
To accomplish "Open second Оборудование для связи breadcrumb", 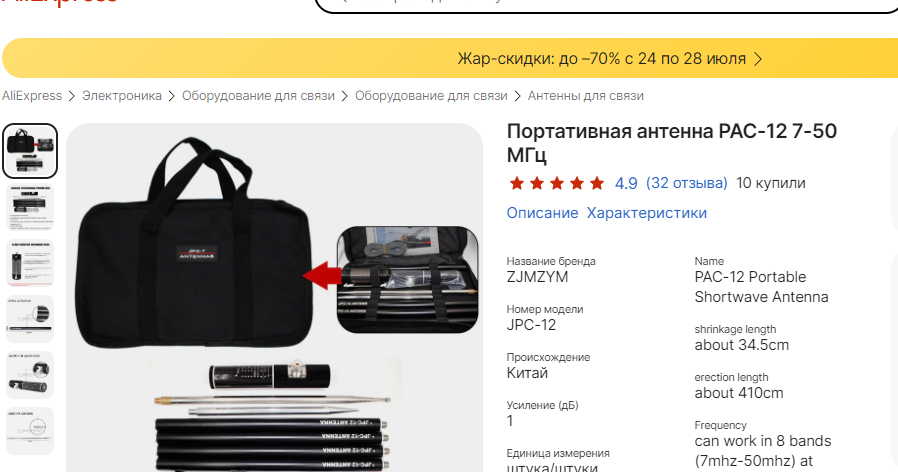I will point(431,96).
